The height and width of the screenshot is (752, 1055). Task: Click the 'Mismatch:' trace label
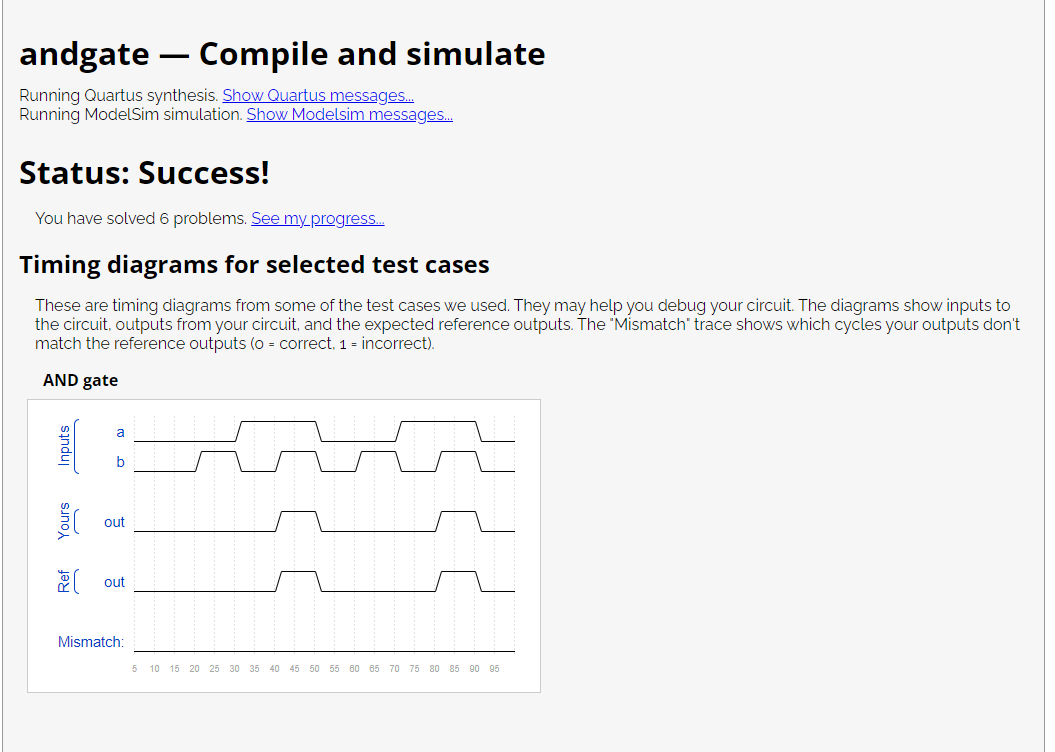(91, 642)
